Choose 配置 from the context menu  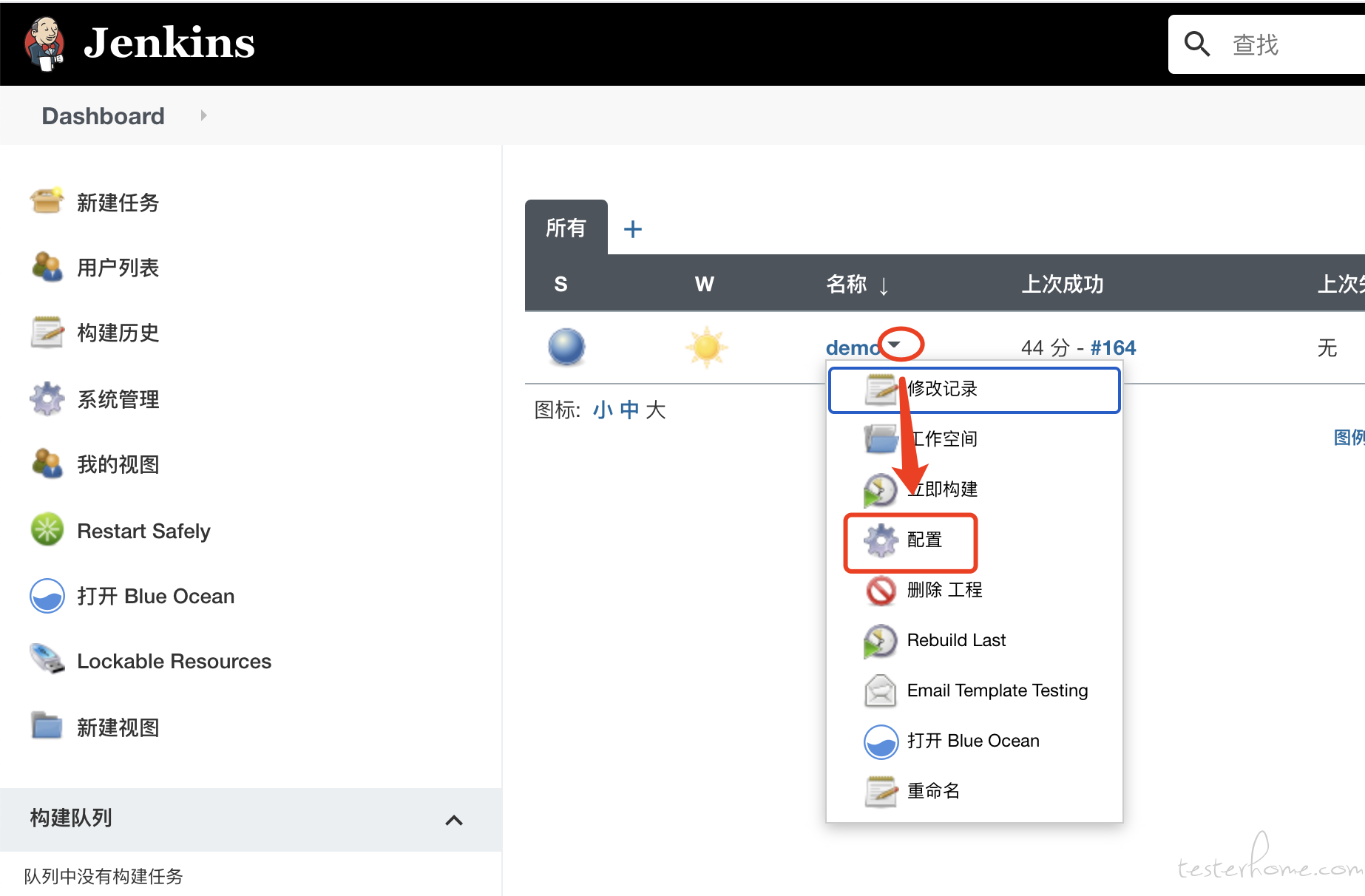(x=974, y=540)
